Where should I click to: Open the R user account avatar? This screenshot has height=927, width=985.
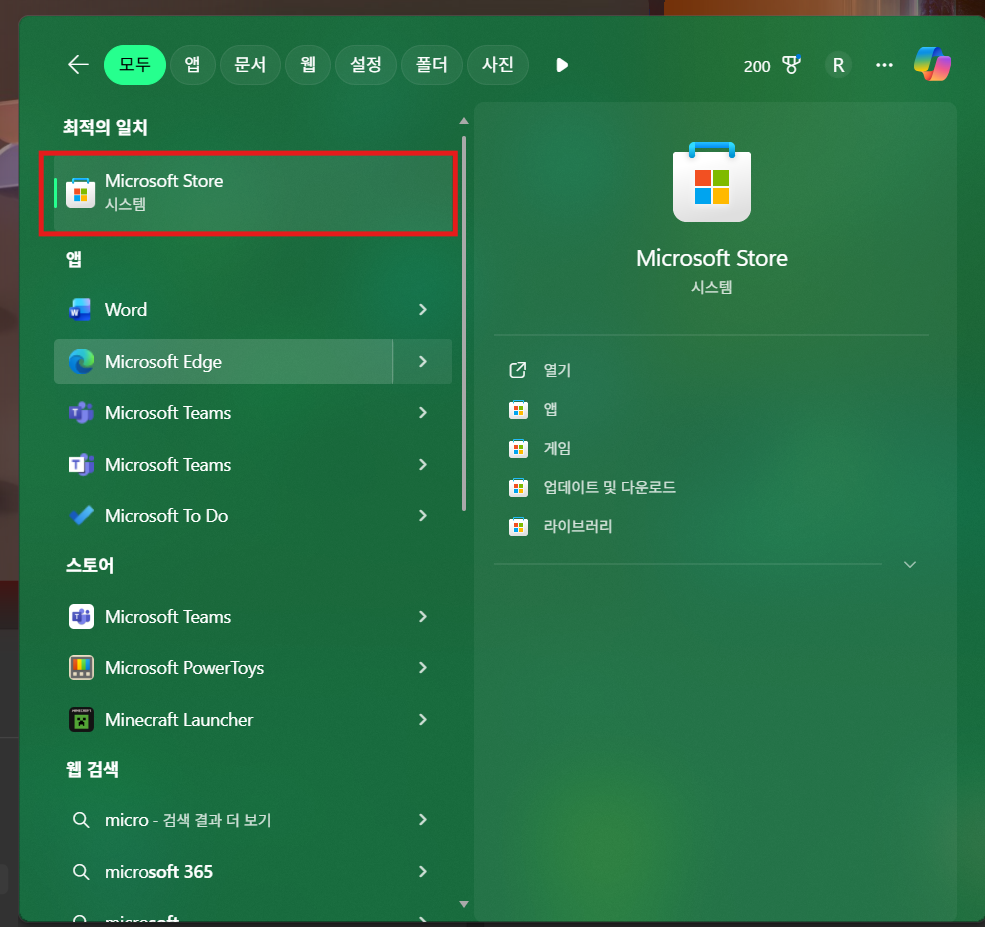[x=838, y=65]
